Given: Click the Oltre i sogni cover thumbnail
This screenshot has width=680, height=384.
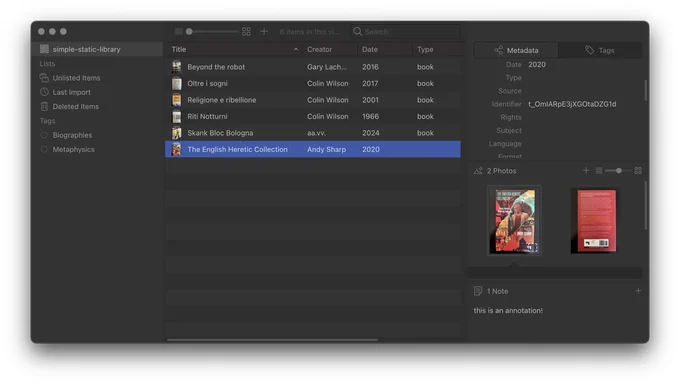Looking at the screenshot, I should (x=177, y=84).
